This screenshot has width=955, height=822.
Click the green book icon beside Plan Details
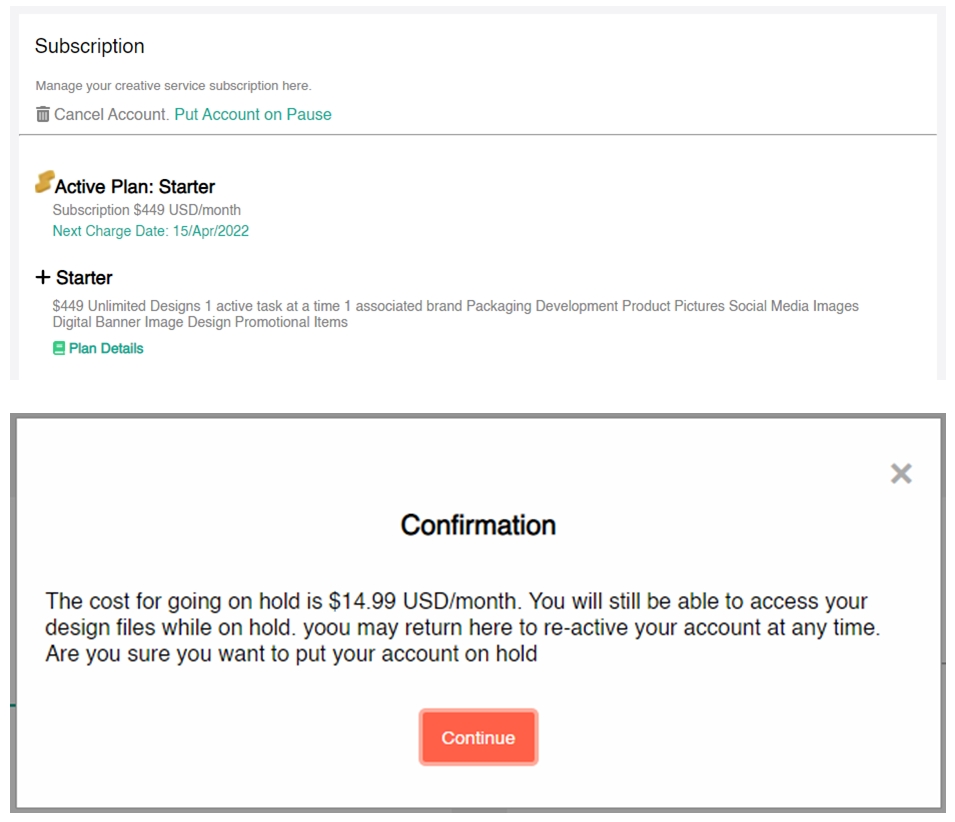pyautogui.click(x=58, y=348)
